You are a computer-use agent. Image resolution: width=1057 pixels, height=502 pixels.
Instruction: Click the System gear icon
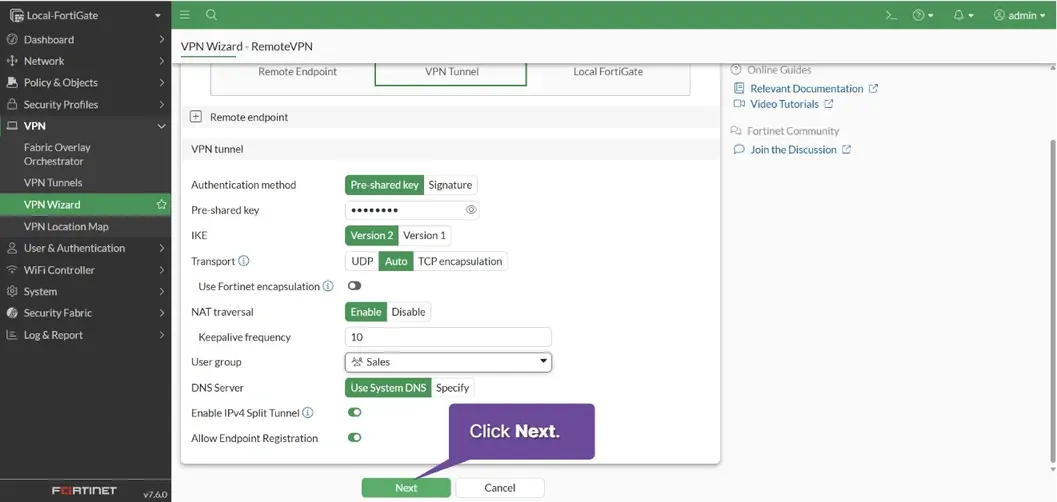[x=11, y=291]
